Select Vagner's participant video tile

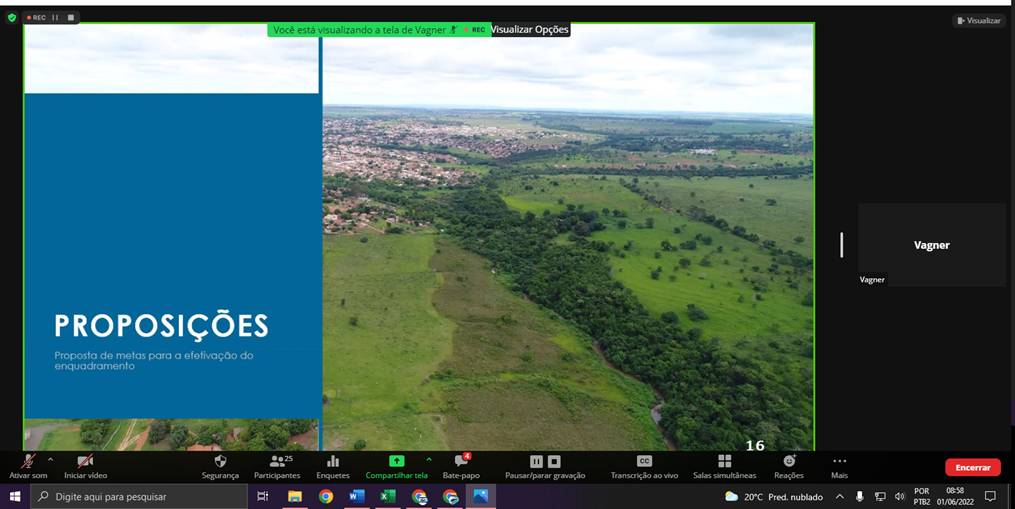(931, 245)
